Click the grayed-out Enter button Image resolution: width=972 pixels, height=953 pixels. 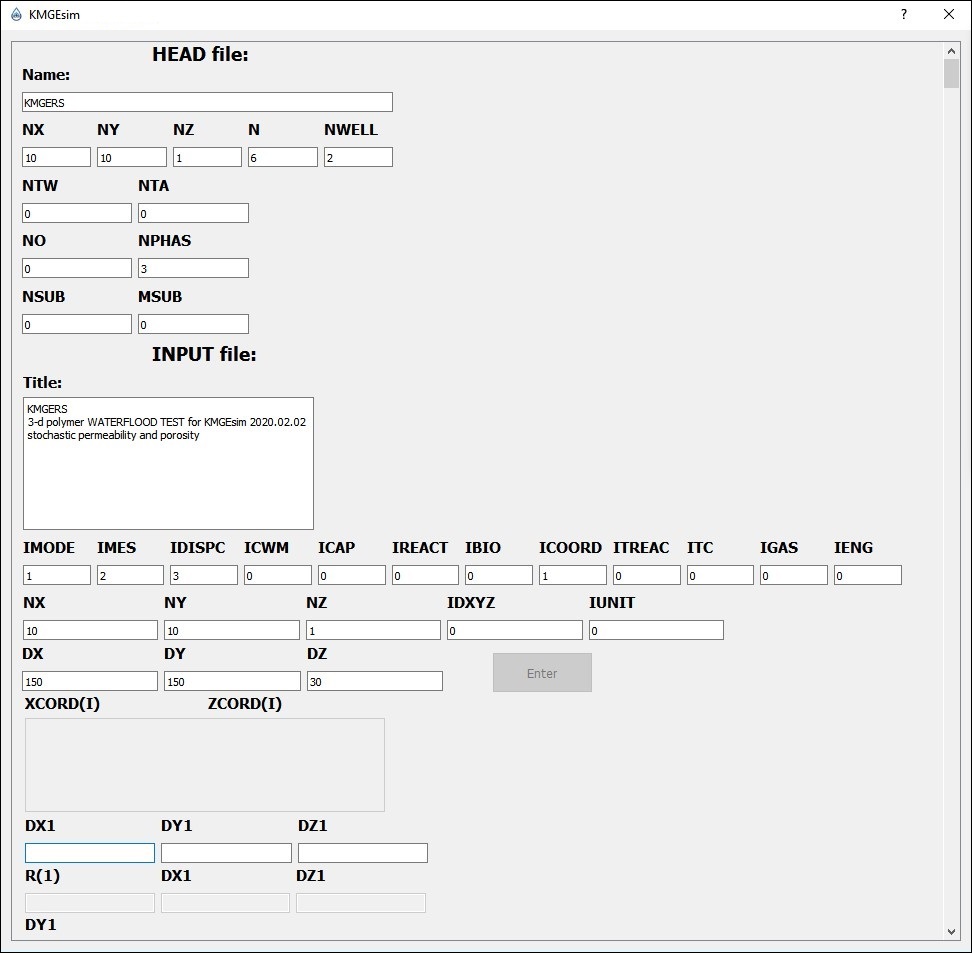pyautogui.click(x=542, y=673)
